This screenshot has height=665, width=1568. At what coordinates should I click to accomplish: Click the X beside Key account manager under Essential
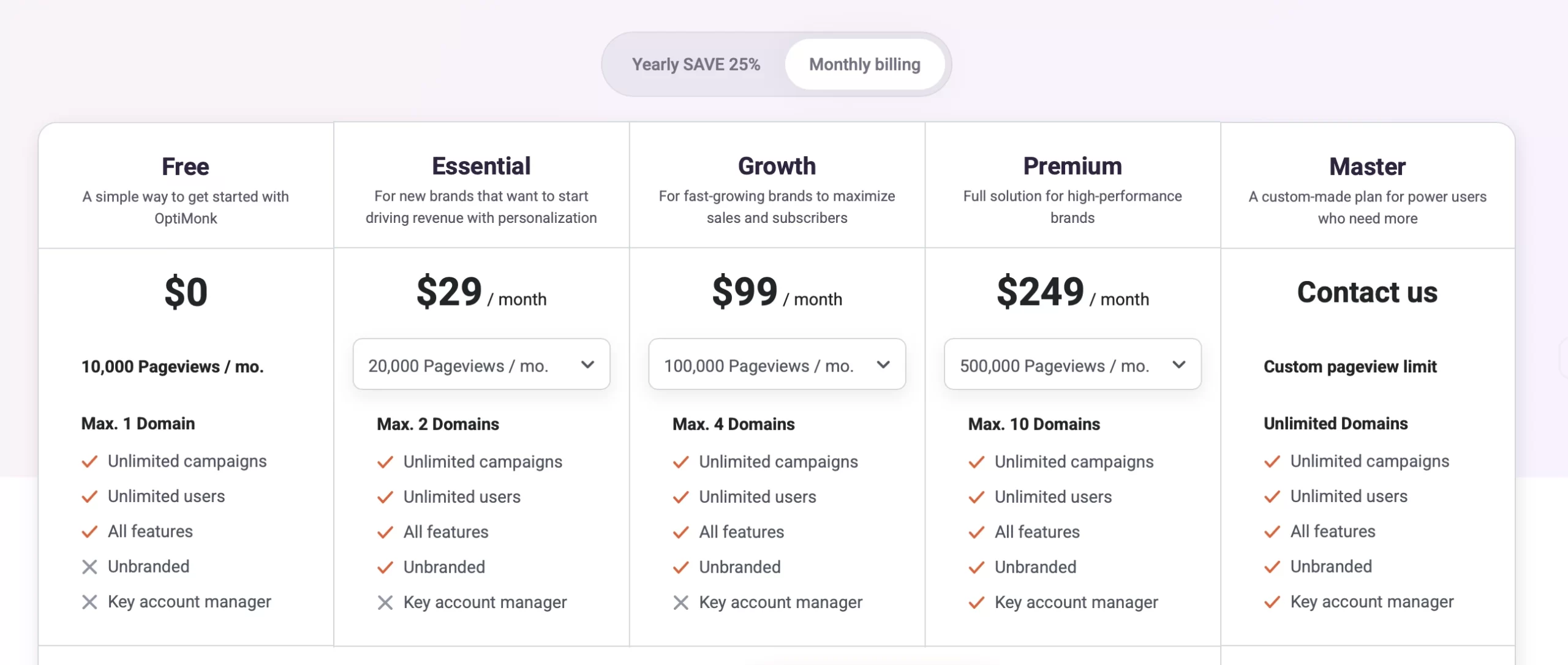pyautogui.click(x=385, y=602)
